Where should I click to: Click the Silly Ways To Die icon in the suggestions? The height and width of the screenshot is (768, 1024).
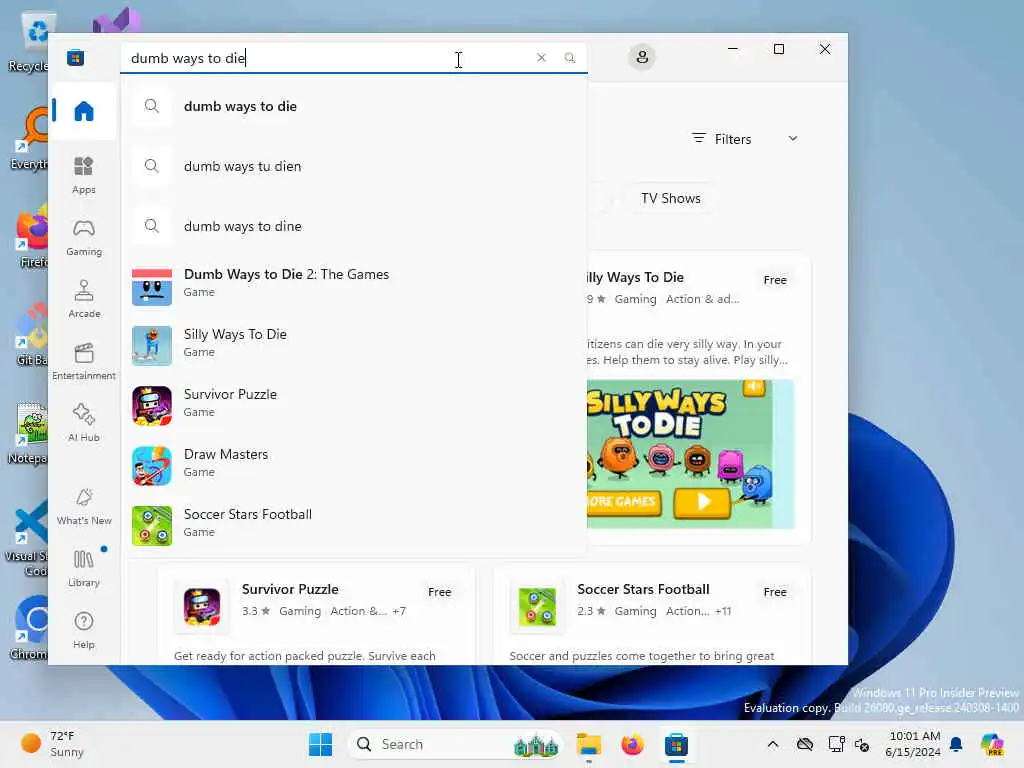pyautogui.click(x=152, y=346)
